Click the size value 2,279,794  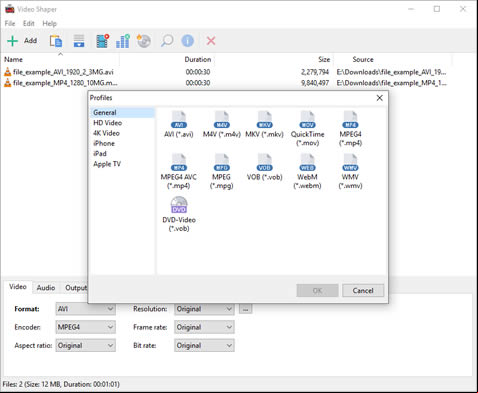coord(315,72)
